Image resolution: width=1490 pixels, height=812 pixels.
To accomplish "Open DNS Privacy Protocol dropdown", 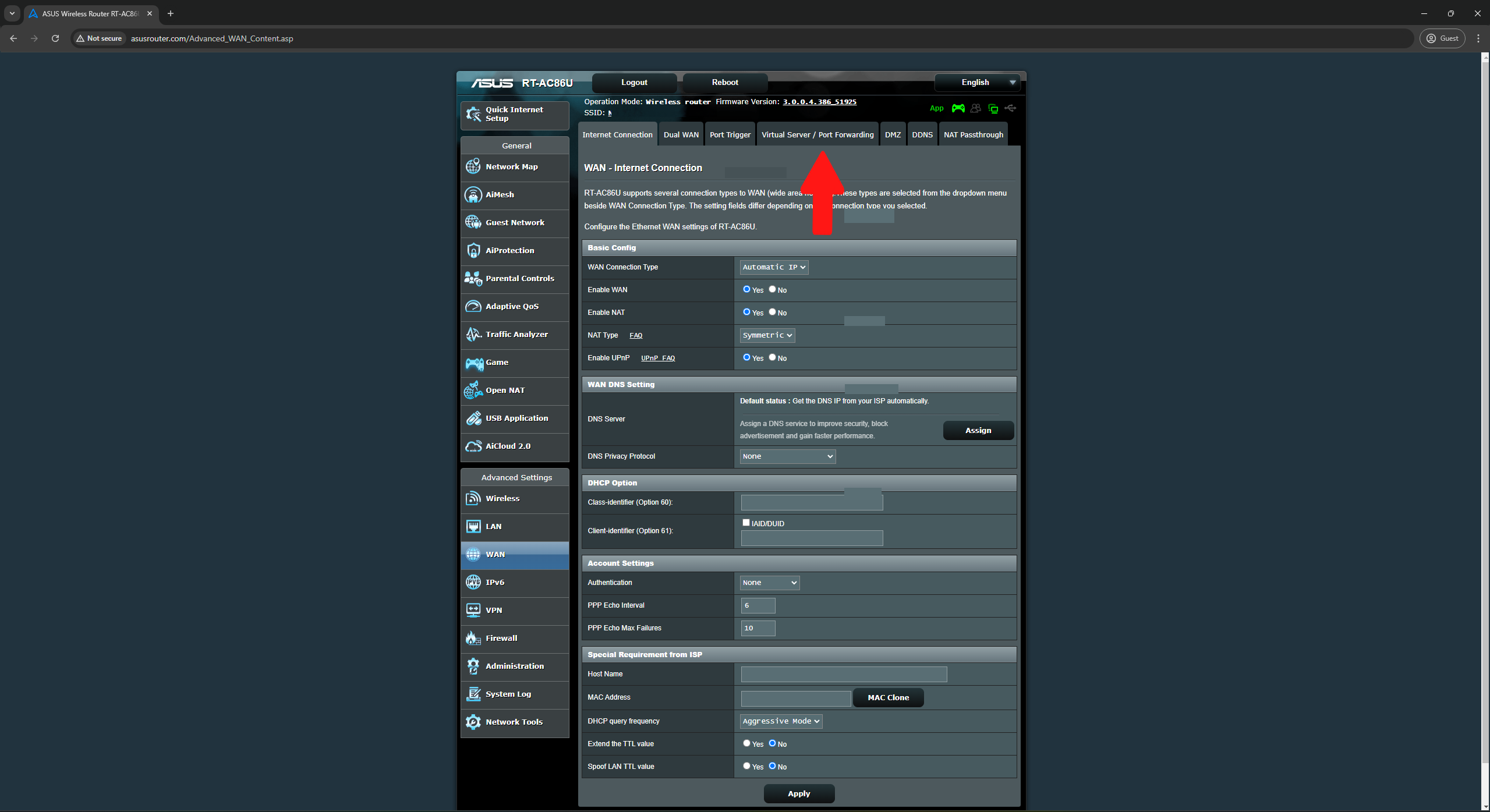I will point(788,456).
